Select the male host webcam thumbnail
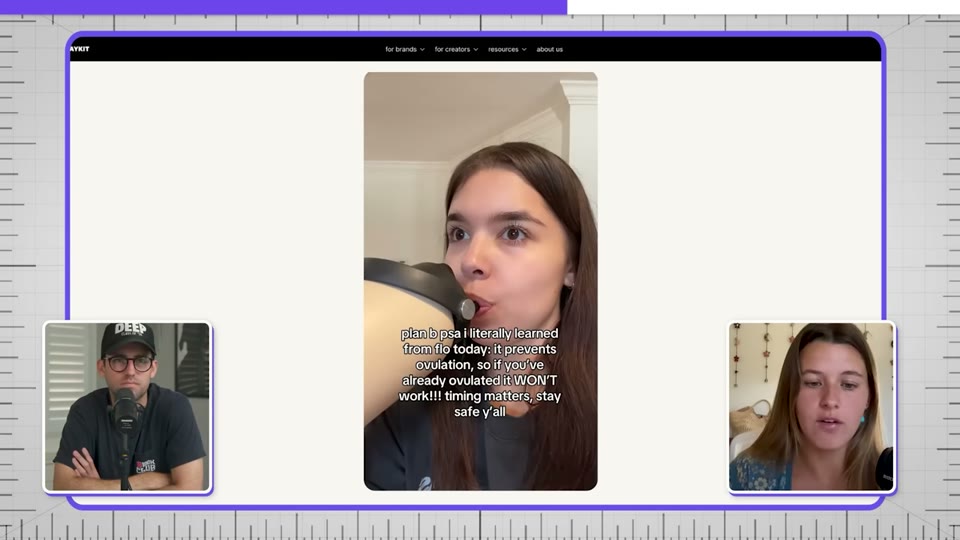Viewport: 960px width, 540px height. [x=128, y=407]
